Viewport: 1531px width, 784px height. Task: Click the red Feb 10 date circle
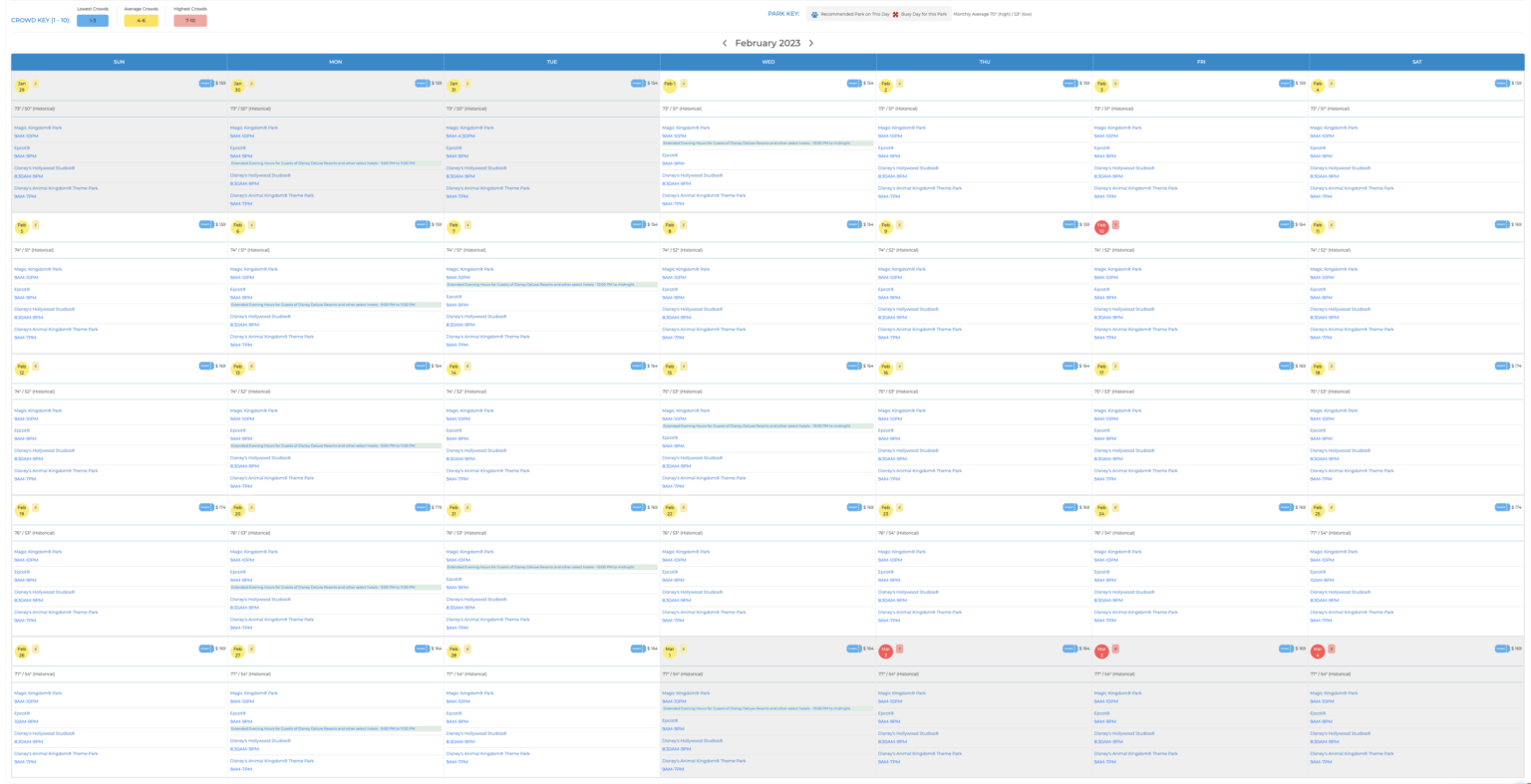1101,226
